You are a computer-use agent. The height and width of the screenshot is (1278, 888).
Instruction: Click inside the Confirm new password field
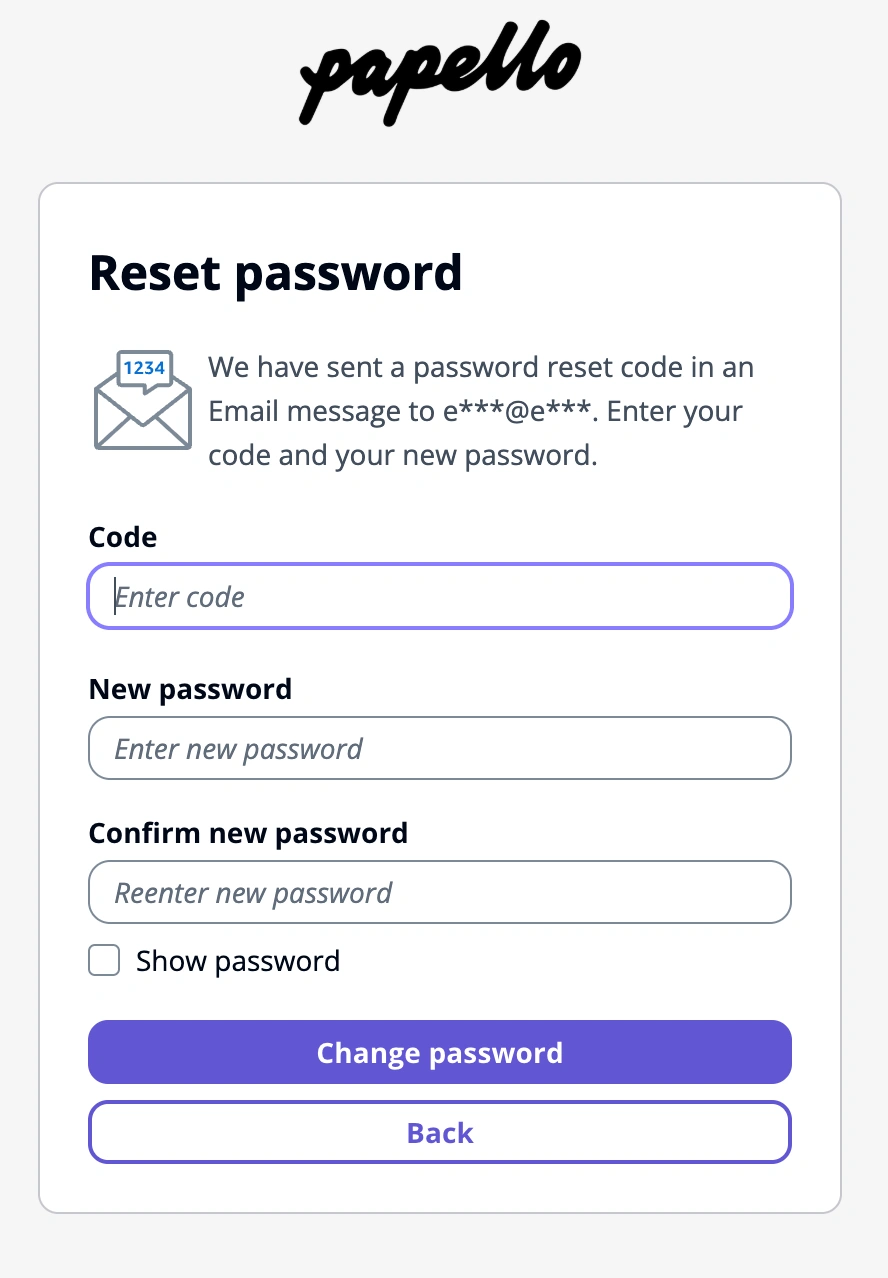pyautogui.click(x=440, y=892)
